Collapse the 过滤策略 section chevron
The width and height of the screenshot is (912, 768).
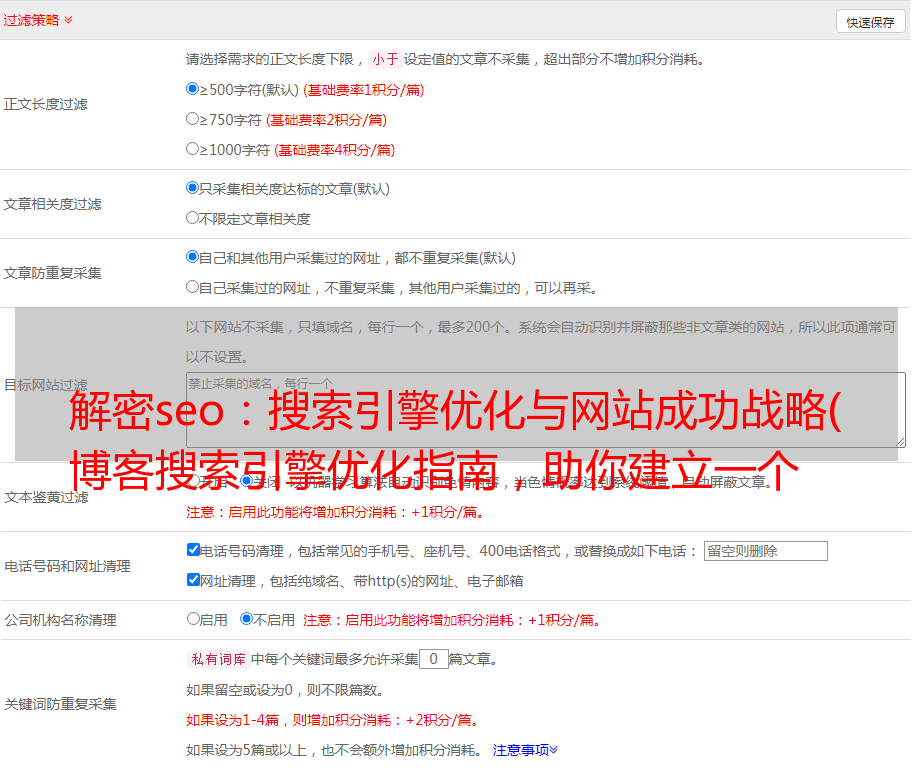(68, 20)
